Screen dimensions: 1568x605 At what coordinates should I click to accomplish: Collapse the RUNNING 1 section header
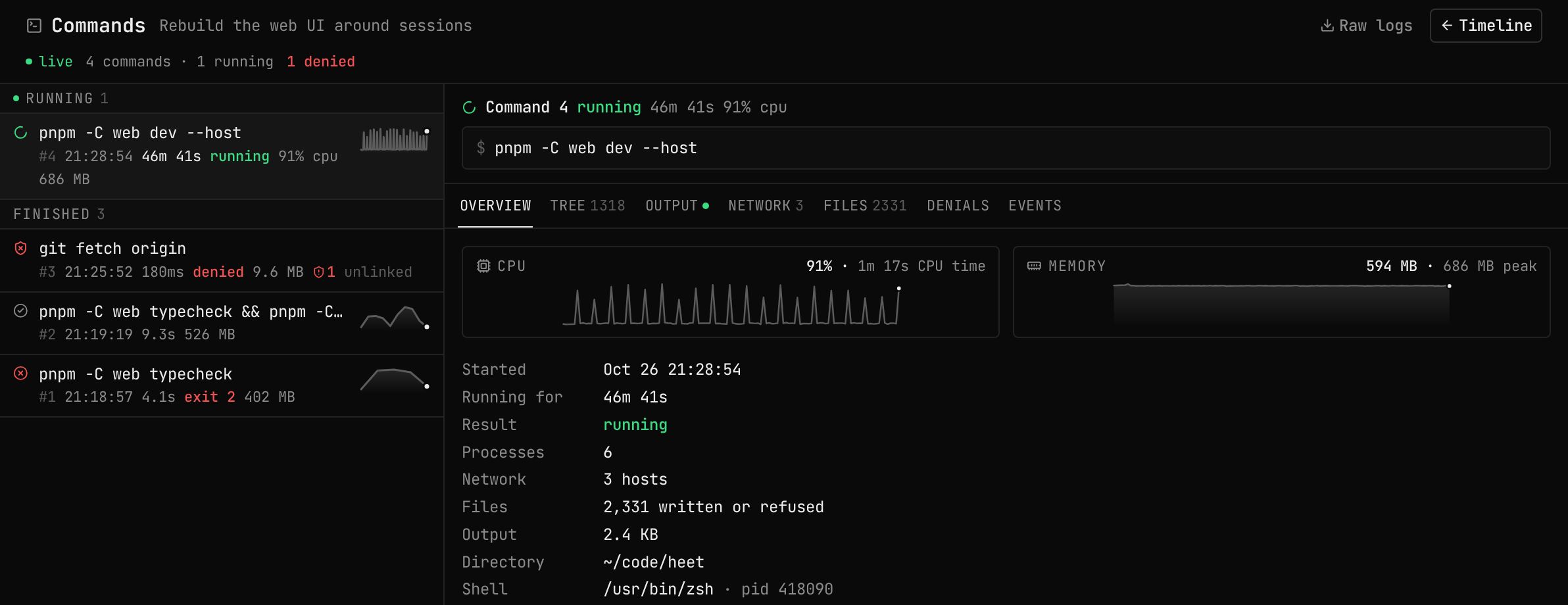pos(222,99)
